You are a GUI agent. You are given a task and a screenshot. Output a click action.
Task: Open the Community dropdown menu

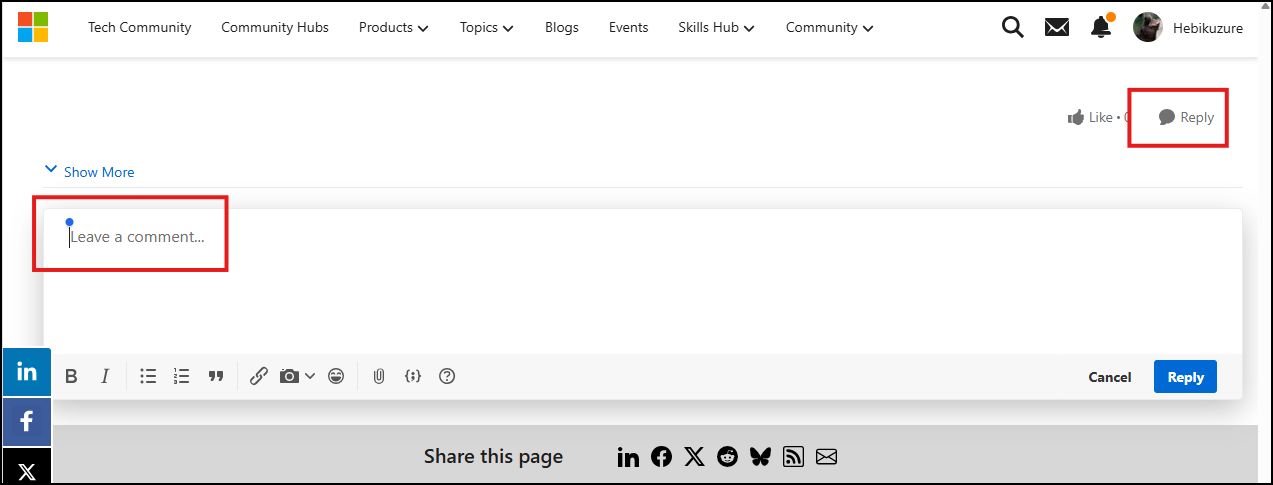point(829,27)
